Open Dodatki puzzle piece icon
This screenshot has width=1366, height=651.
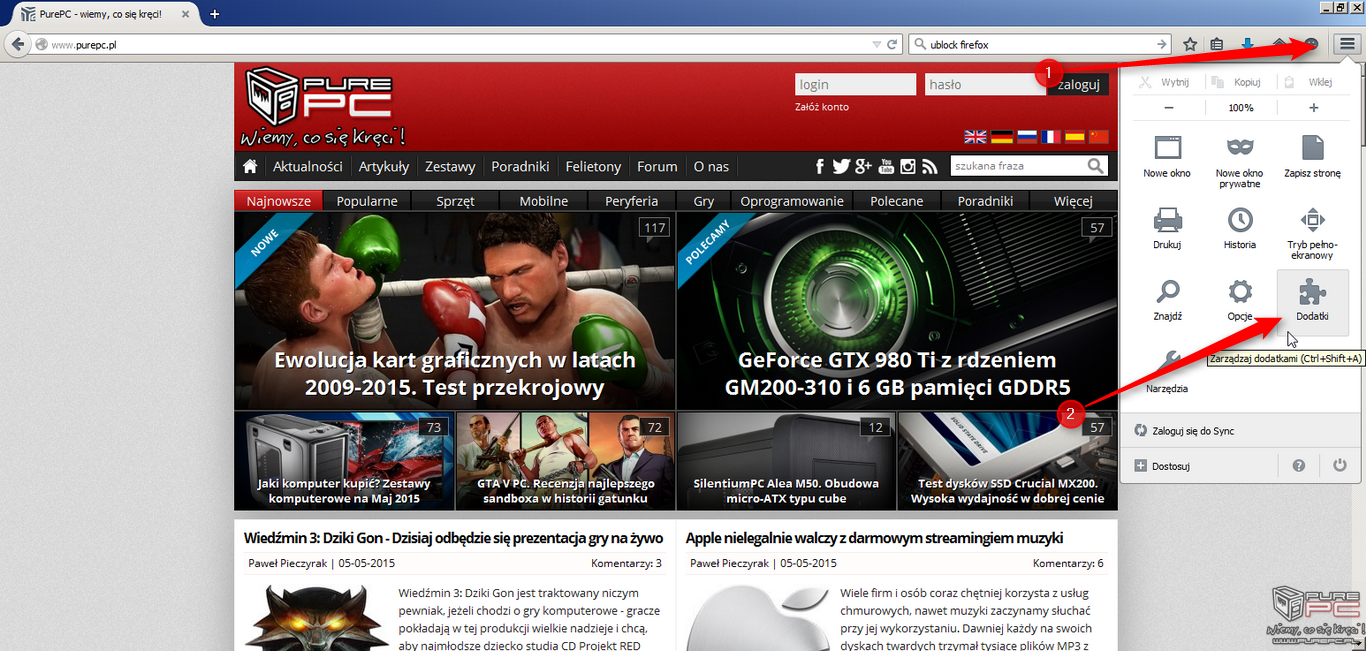click(x=1312, y=291)
